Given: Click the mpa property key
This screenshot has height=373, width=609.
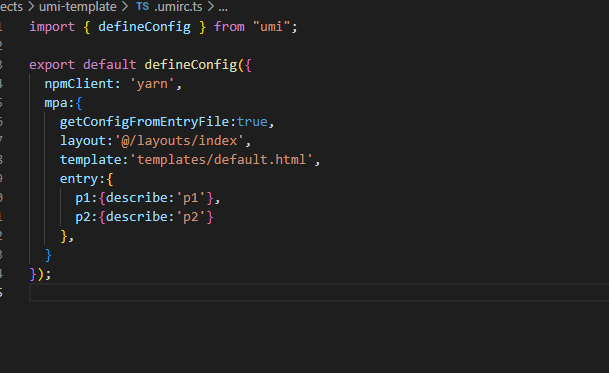Looking at the screenshot, I should click(x=56, y=103).
